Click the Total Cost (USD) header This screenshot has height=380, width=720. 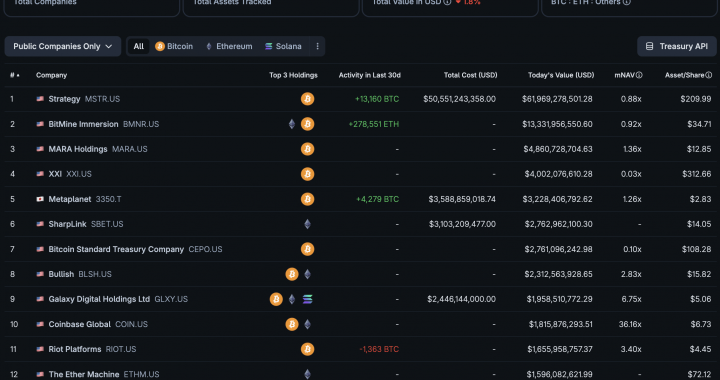[x=470, y=75]
